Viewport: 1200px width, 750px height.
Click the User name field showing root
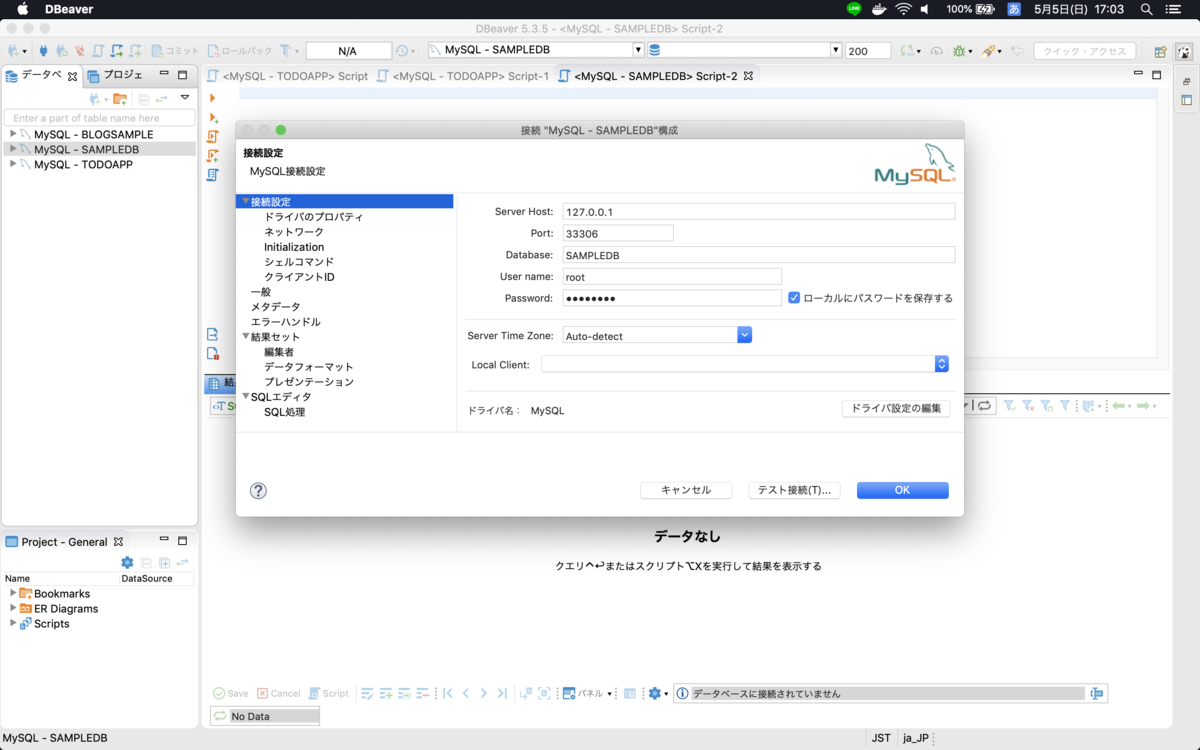coord(672,277)
